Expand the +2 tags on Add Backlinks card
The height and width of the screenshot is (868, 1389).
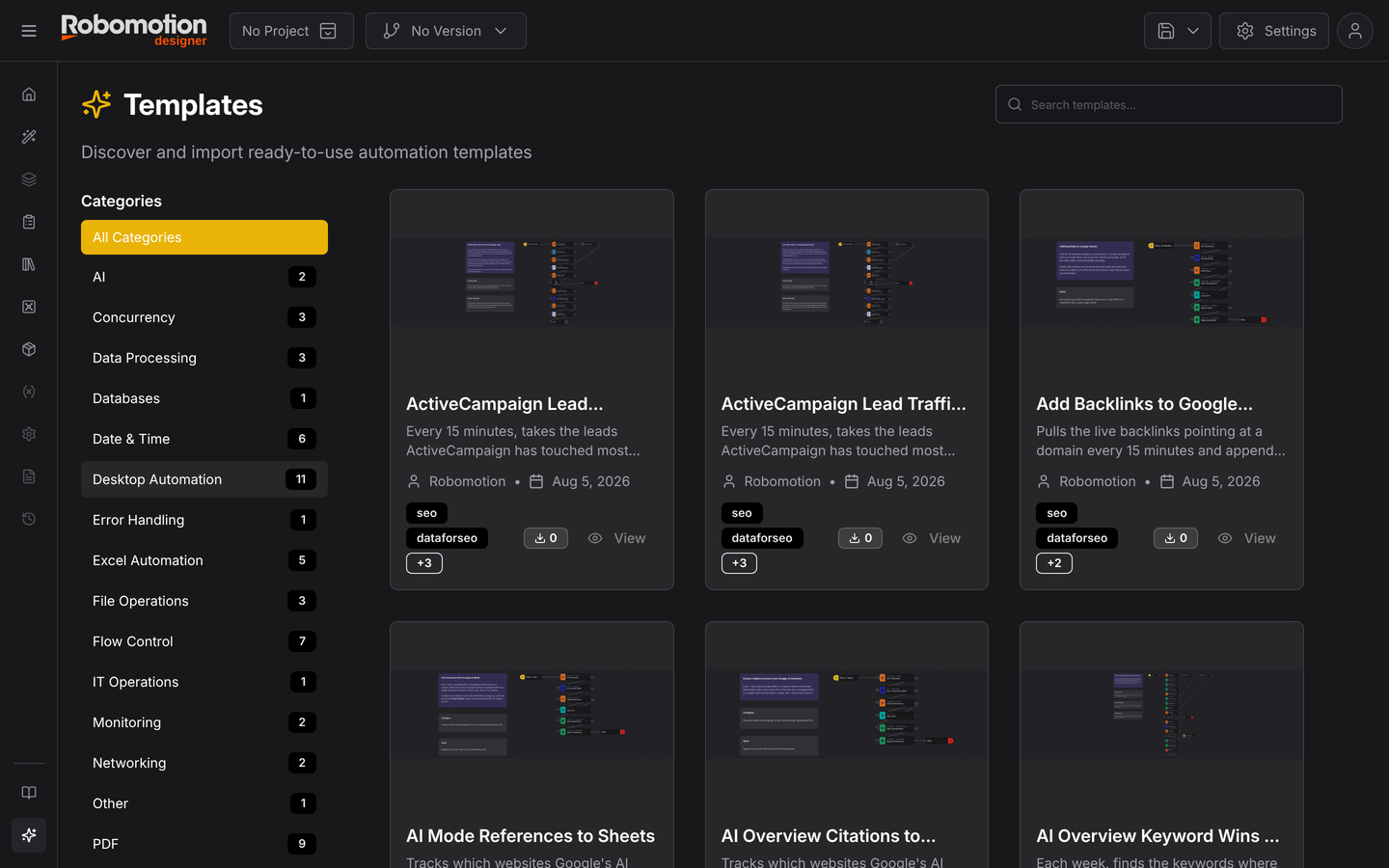coord(1054,563)
